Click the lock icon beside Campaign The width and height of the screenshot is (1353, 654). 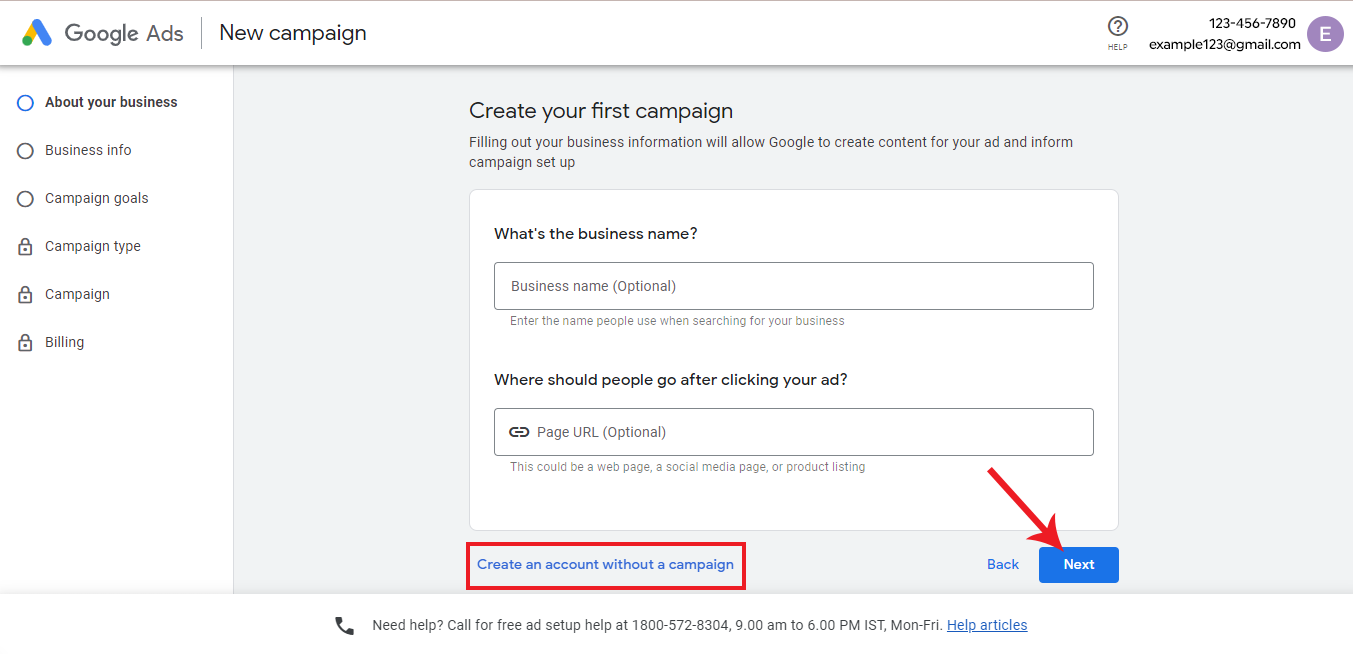point(26,294)
